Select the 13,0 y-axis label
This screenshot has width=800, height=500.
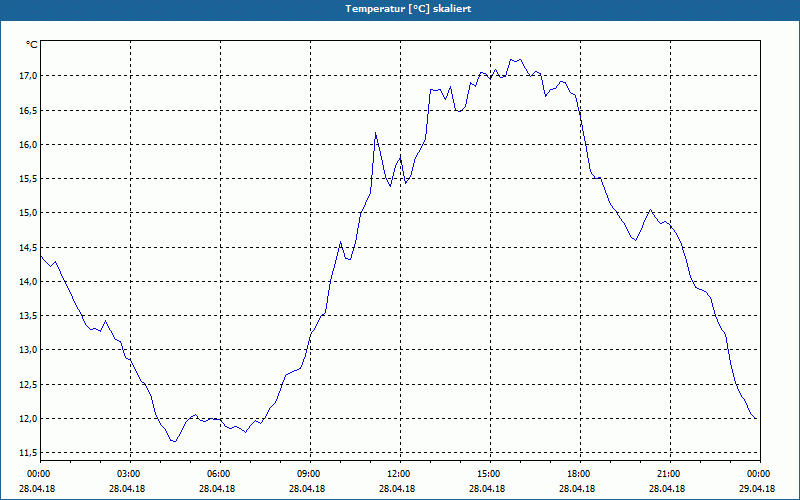[28, 350]
